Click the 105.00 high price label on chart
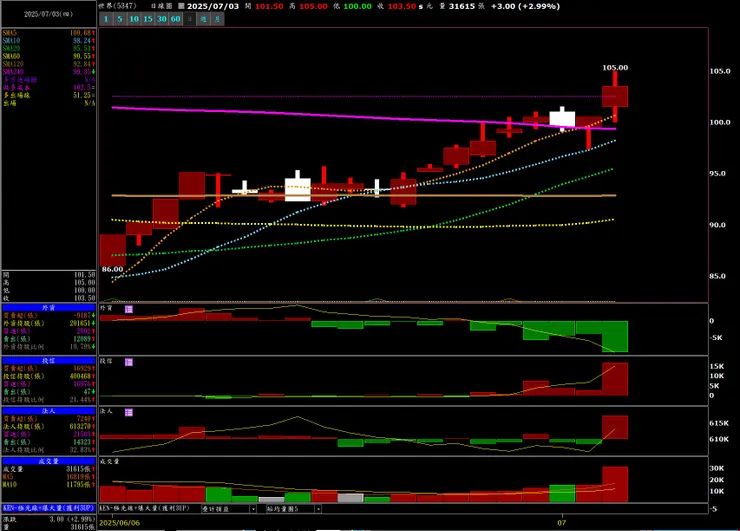This screenshot has height=531, width=740. coord(615,67)
